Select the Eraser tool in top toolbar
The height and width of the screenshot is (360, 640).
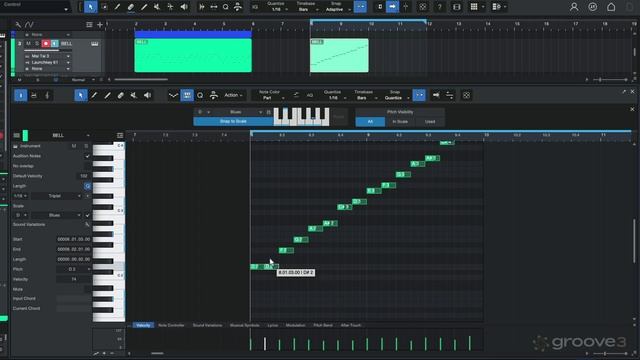(x=131, y=7)
